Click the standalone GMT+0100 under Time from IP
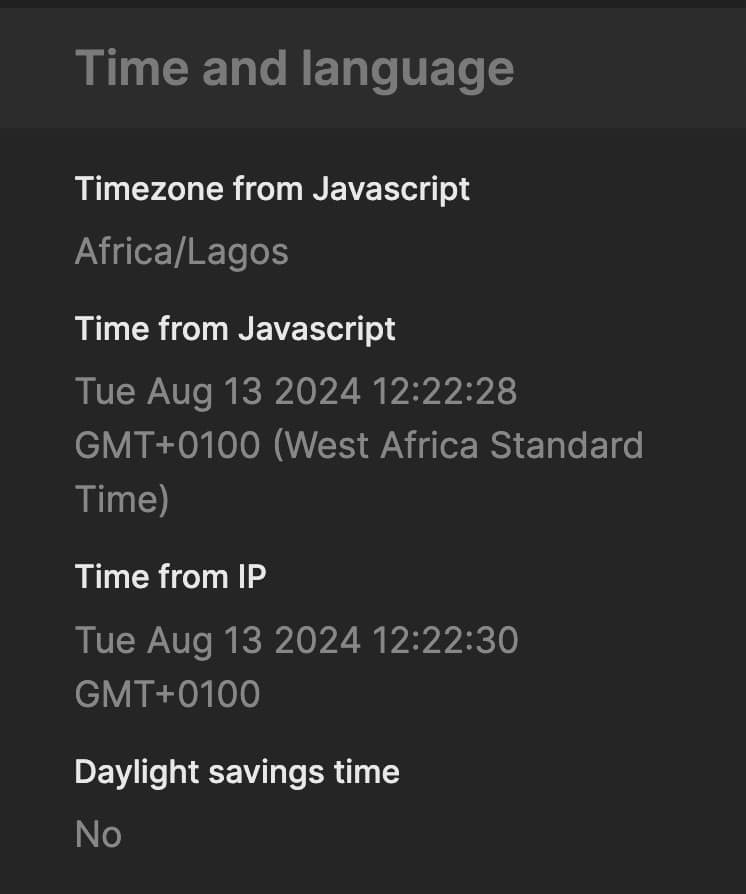The image size is (746, 894). pyautogui.click(x=167, y=694)
